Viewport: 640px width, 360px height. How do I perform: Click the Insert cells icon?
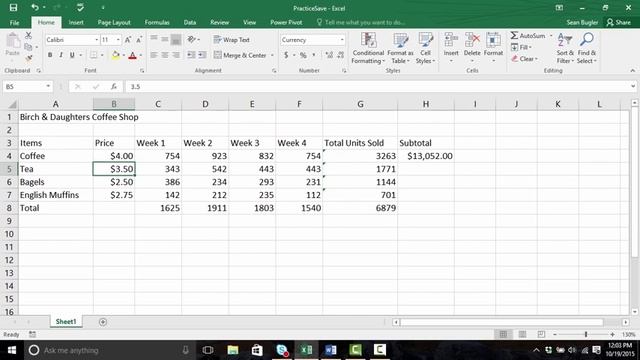click(451, 41)
